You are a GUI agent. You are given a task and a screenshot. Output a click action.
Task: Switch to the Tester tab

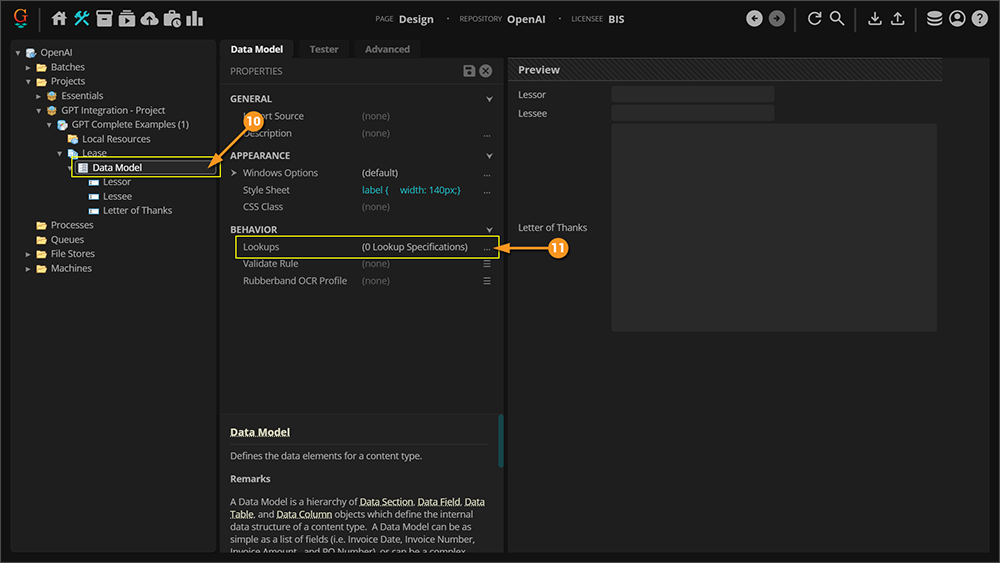(x=323, y=49)
